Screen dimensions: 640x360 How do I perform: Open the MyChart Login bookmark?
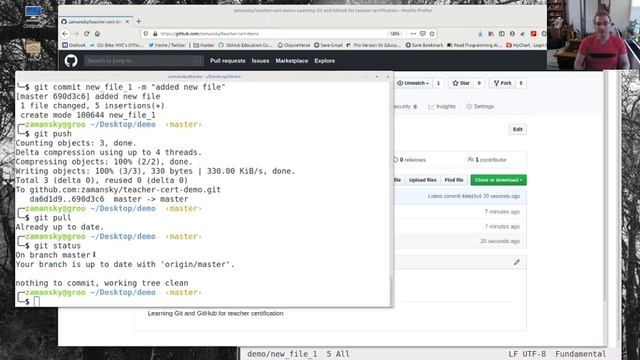pos(525,45)
